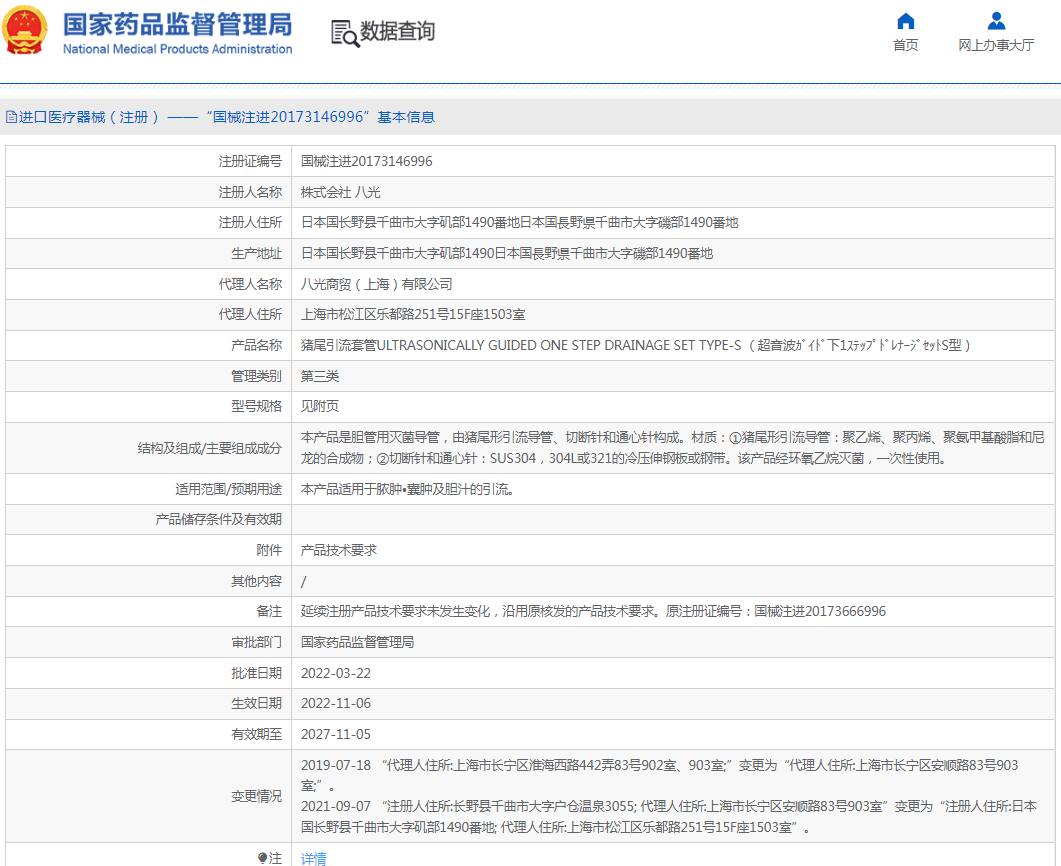Click the document icon before 进口医疗器械

click(x=11, y=117)
